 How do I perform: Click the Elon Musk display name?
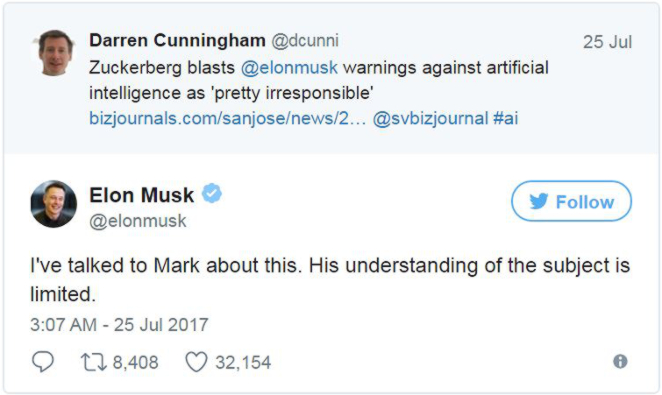(x=142, y=195)
